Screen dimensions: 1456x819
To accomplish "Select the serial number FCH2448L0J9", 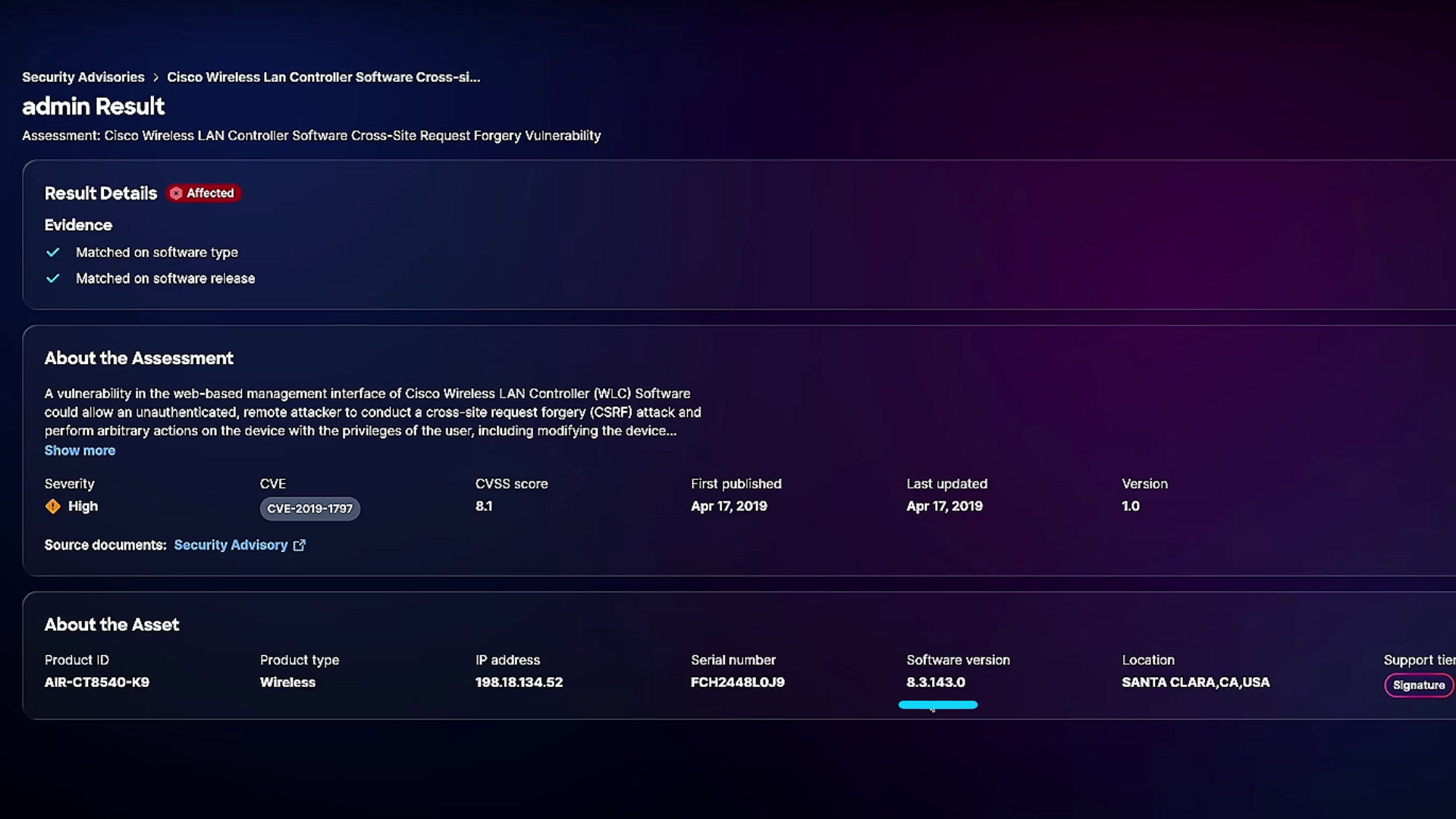I will [x=737, y=682].
